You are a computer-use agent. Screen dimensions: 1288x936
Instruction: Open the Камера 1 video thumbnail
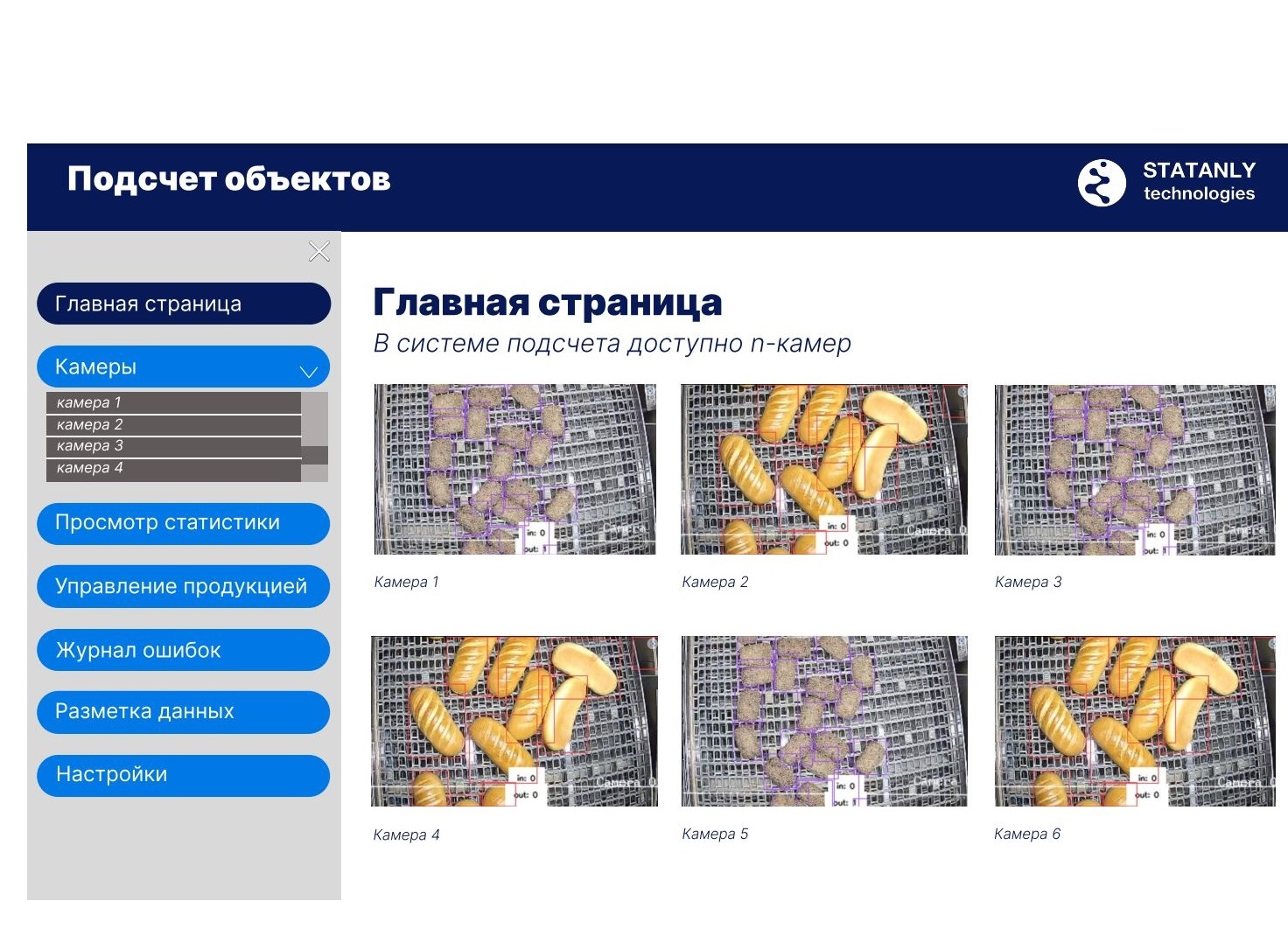[514, 469]
